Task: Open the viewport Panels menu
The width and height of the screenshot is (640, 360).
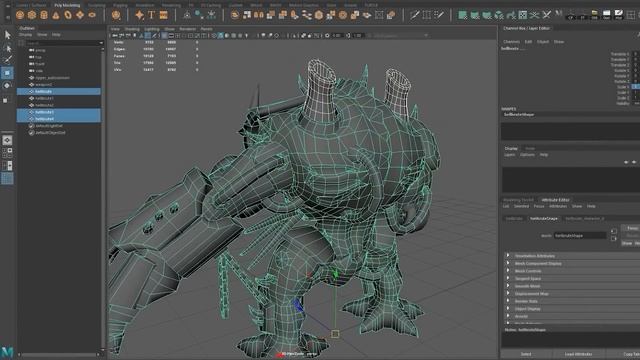Action: 207,29
